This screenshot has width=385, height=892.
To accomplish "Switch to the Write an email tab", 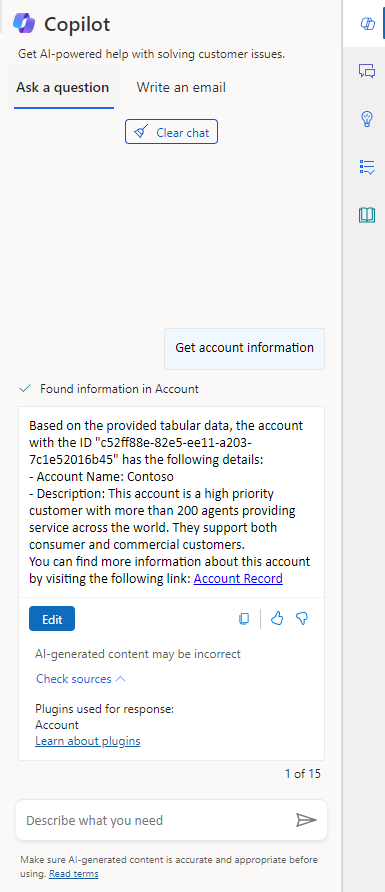I will (181, 88).
